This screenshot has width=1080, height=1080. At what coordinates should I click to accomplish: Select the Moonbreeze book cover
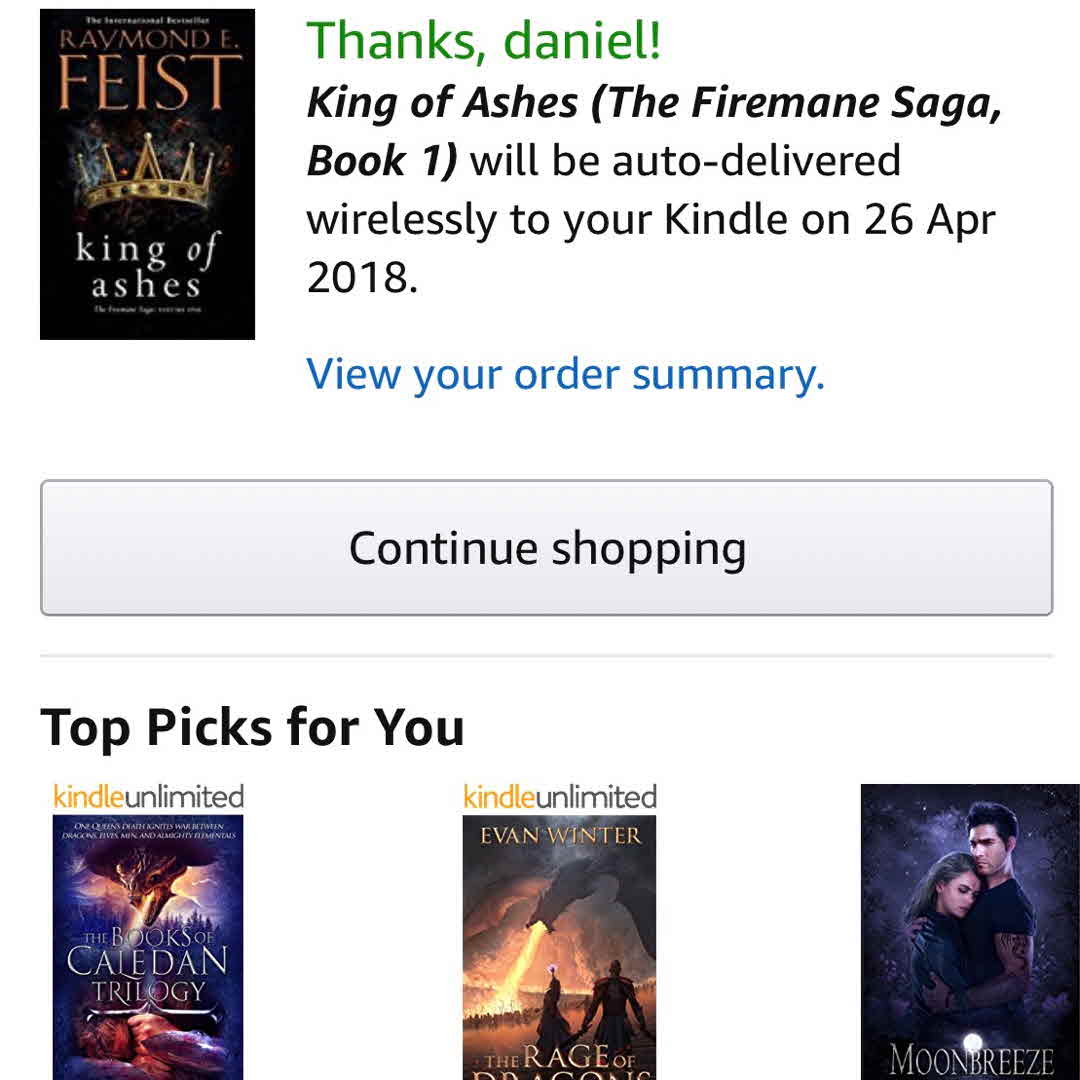pyautogui.click(x=969, y=930)
